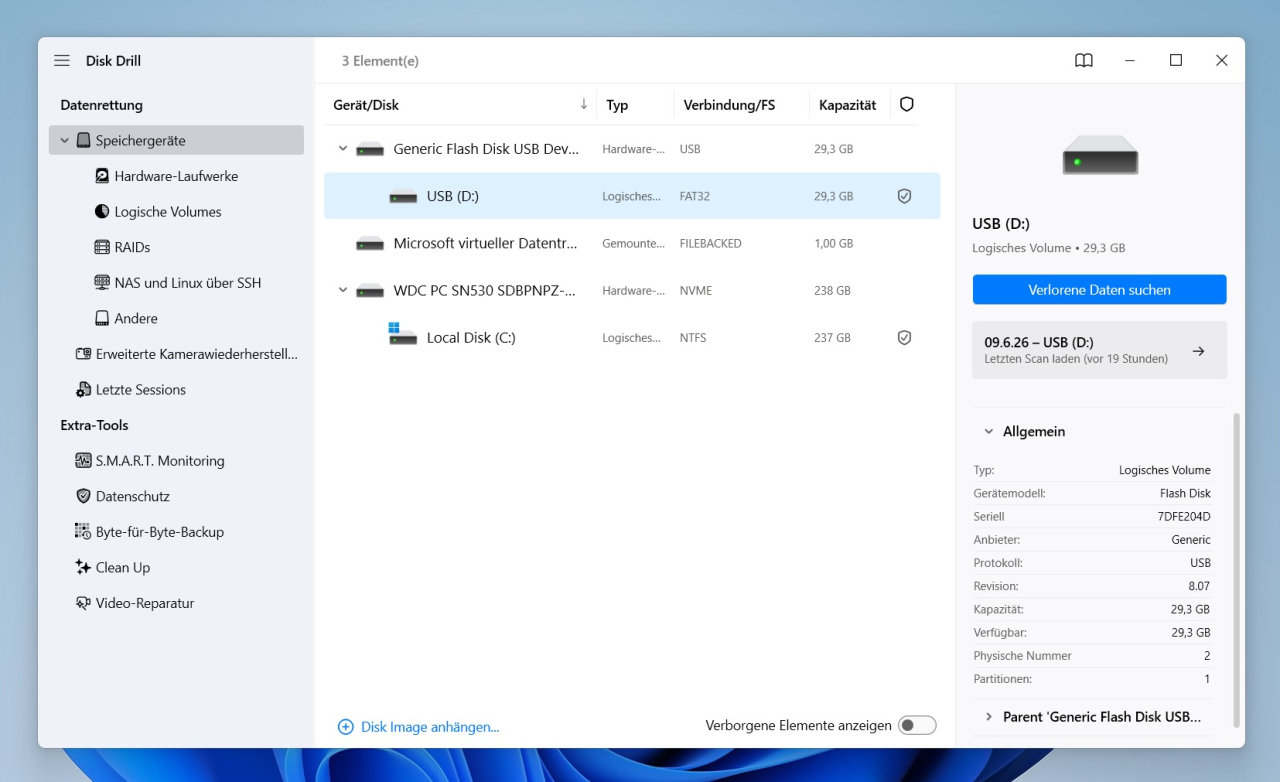The image size is (1280, 782).
Task: Open Erweiterte Kamerawiederherstellung in sidebar
Action: point(197,354)
